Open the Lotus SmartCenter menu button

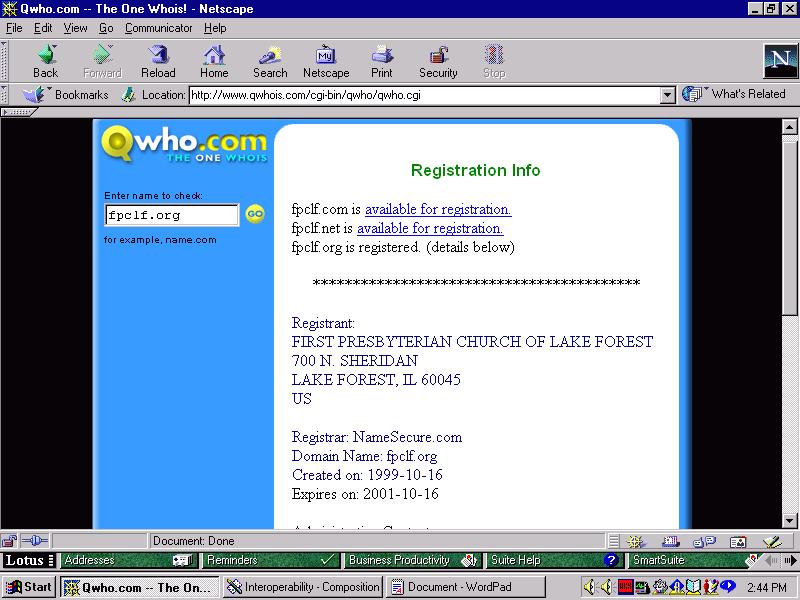point(29,560)
